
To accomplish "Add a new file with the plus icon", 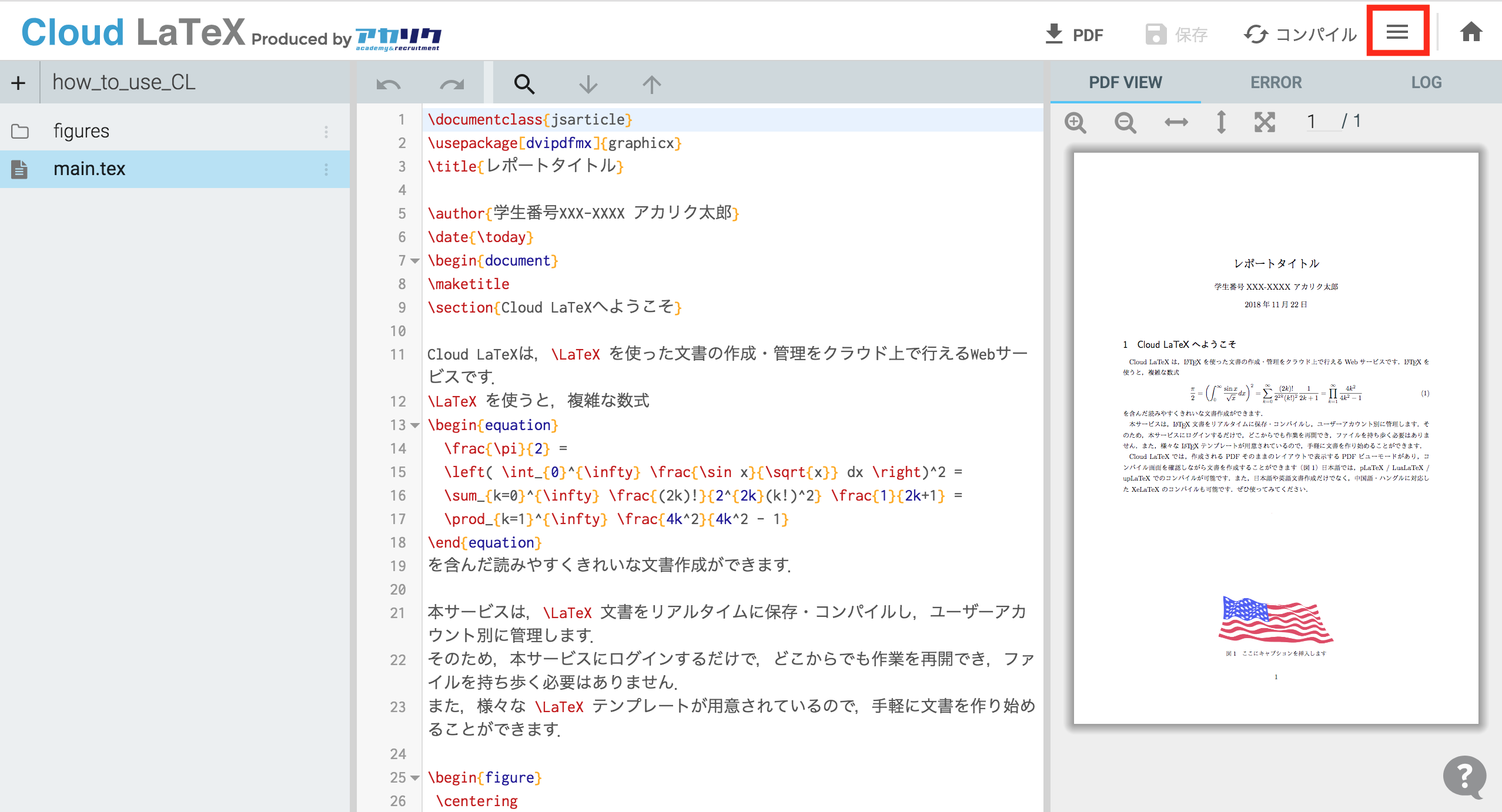I will pyautogui.click(x=18, y=83).
